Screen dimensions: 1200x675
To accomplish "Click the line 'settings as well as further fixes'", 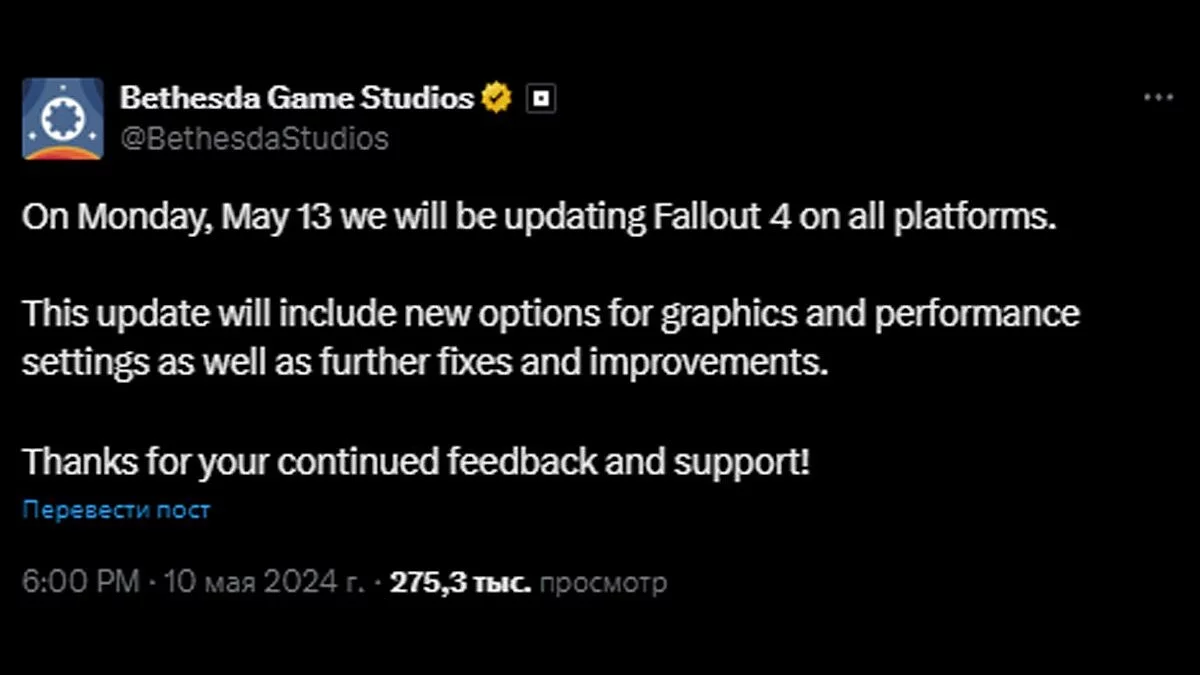I will tap(425, 362).
